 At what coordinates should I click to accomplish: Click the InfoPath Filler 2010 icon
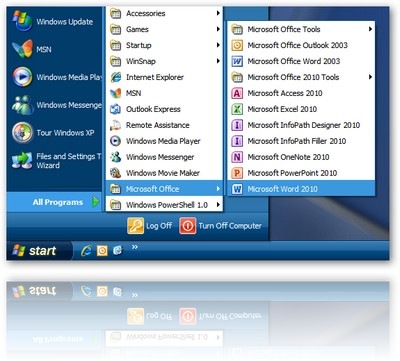click(x=237, y=141)
